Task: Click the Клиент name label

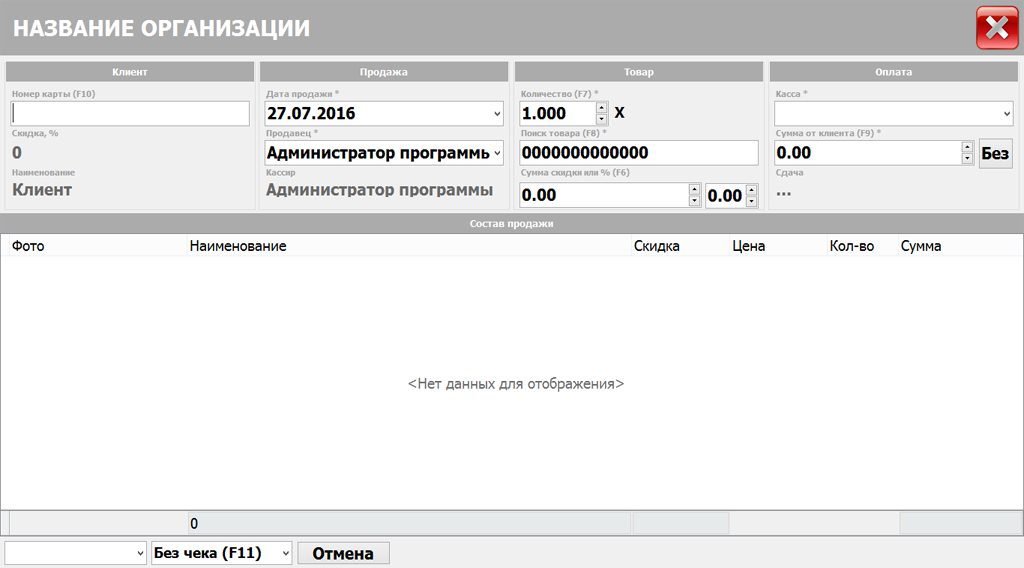Action: (x=42, y=190)
